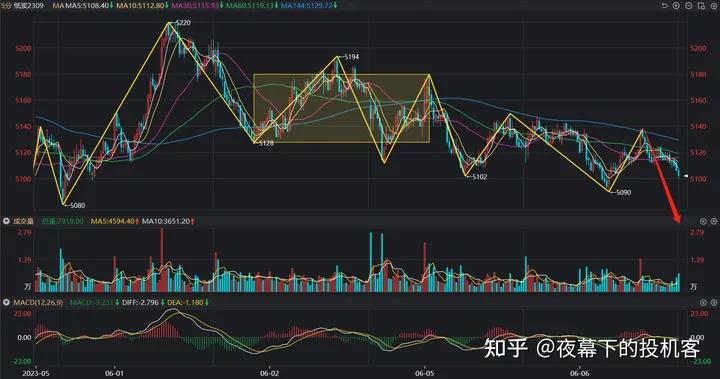This screenshot has width=720, height=379.
Task: Click the 5128 price label
Action: pyautogui.click(x=266, y=143)
